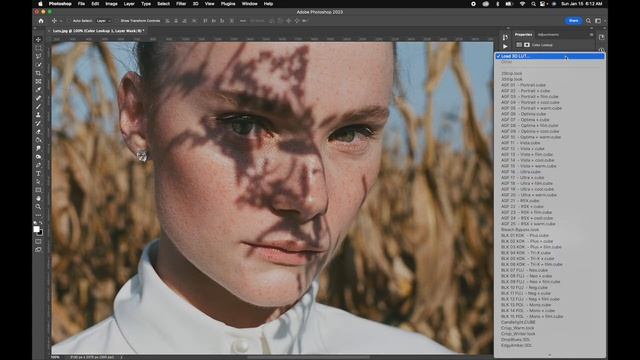Select the Luts.jpg document tab

(x=98, y=31)
